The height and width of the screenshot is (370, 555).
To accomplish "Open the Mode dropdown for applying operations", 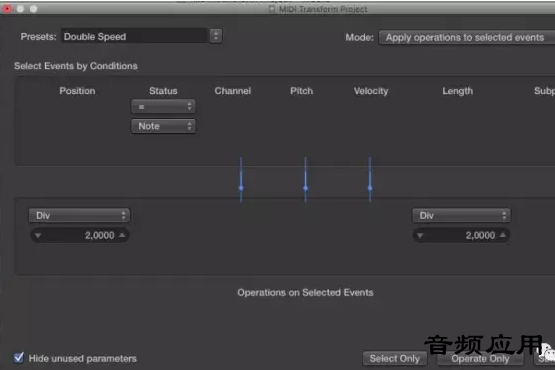I will coord(467,38).
